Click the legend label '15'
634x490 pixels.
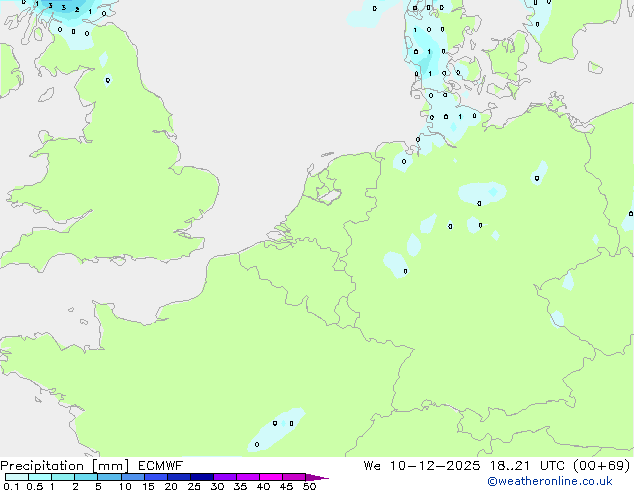[x=148, y=486]
